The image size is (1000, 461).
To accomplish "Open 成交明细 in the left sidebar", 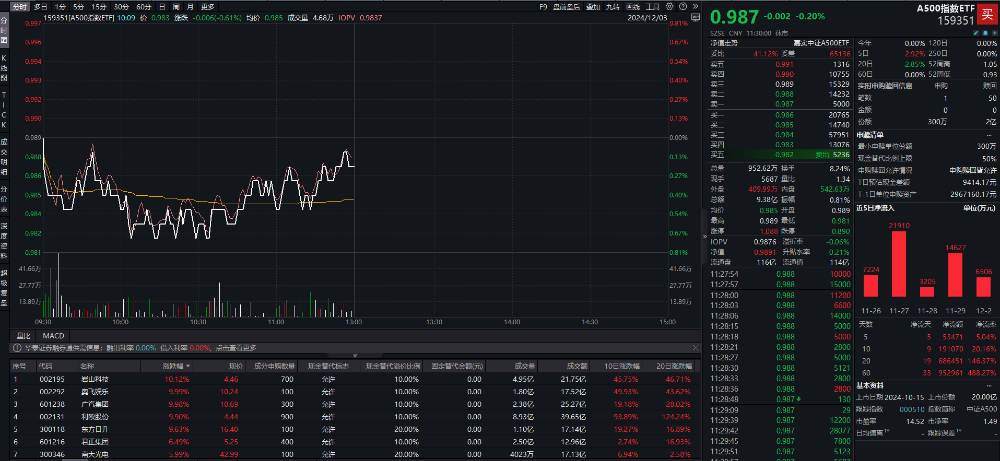I will coord(4,154).
